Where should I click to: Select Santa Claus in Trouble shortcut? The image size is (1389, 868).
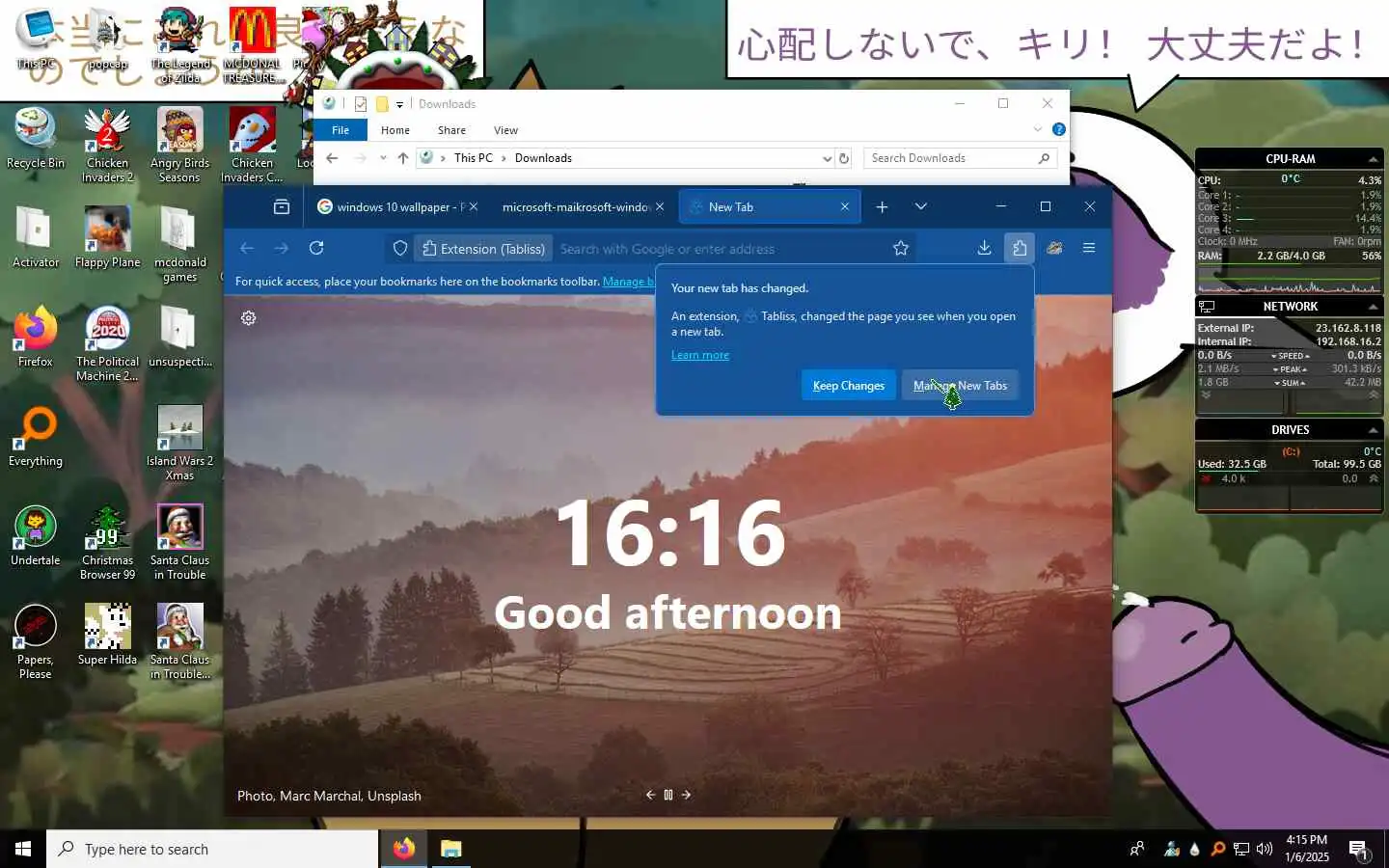(179, 542)
